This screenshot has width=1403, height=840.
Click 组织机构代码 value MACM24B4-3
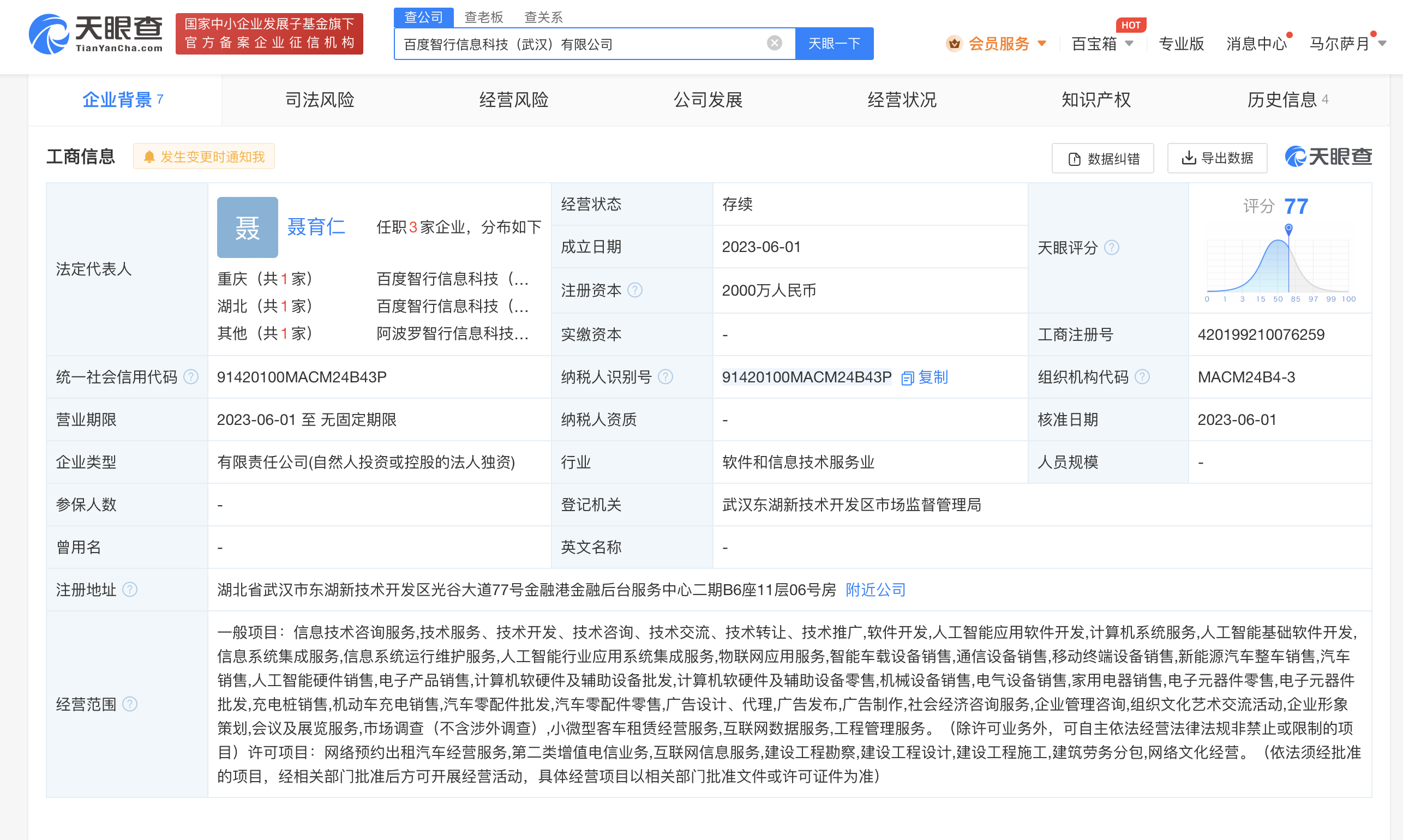(x=1246, y=377)
